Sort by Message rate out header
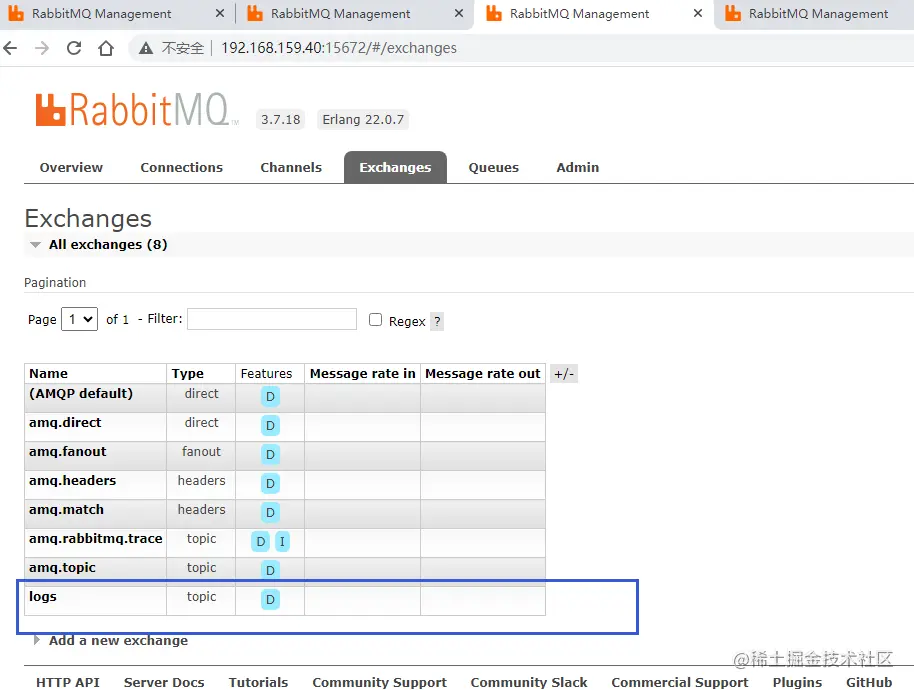 [483, 374]
